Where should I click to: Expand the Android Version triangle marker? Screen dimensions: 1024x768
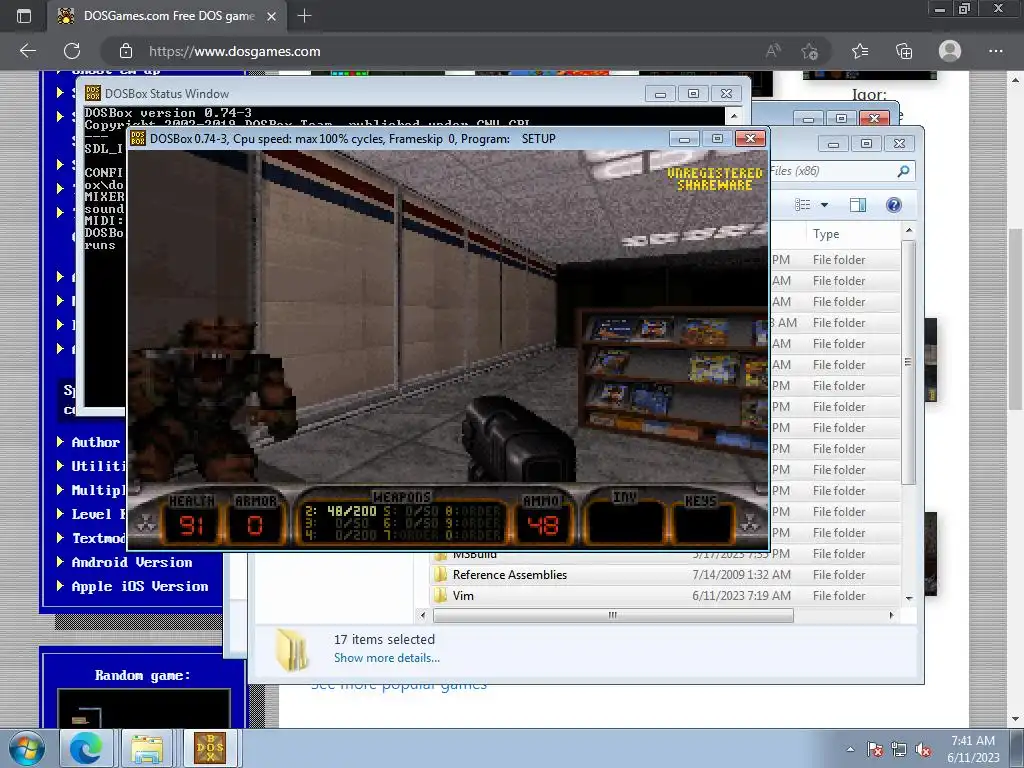coord(60,562)
